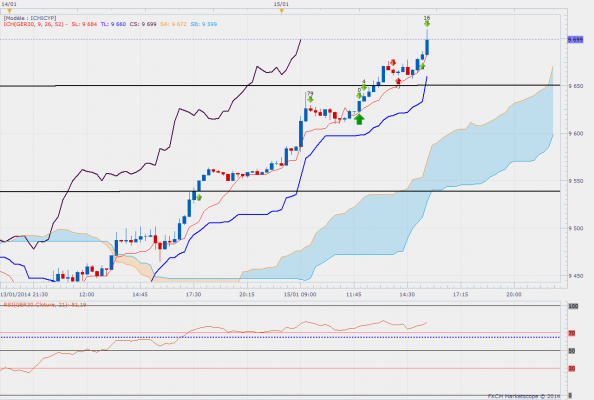594x400 pixels.
Task: Click the large dark green buy arrow
Action: [359, 119]
